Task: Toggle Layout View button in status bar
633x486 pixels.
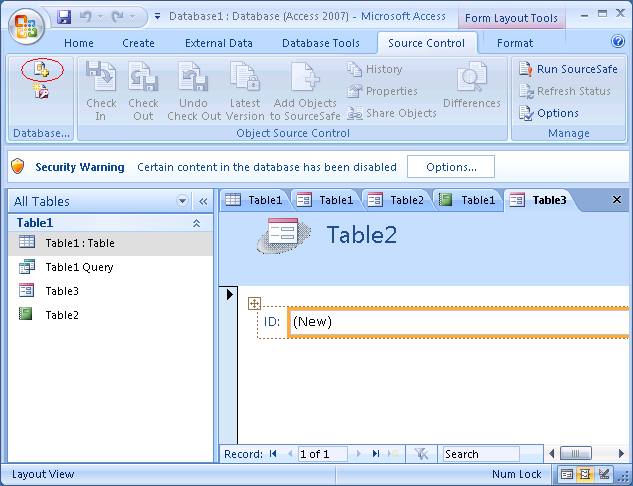Action: (x=585, y=474)
